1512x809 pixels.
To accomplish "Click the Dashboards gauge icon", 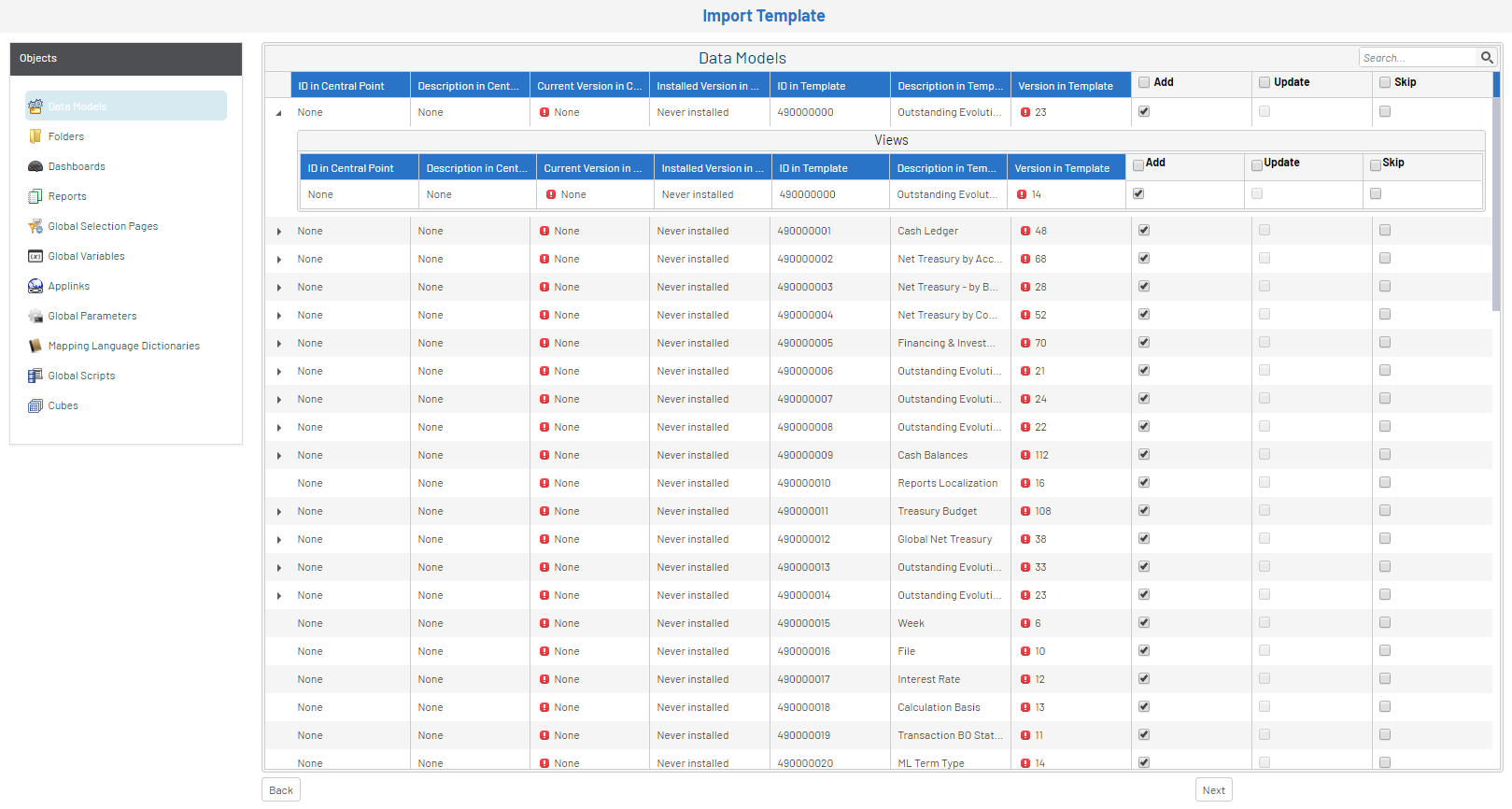I will click(35, 166).
